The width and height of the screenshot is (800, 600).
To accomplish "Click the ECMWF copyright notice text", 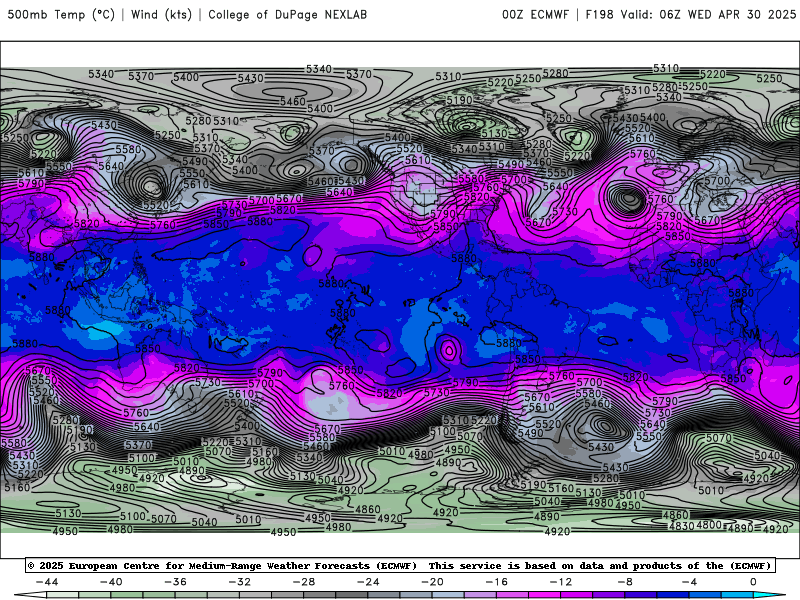I will pos(400,565).
